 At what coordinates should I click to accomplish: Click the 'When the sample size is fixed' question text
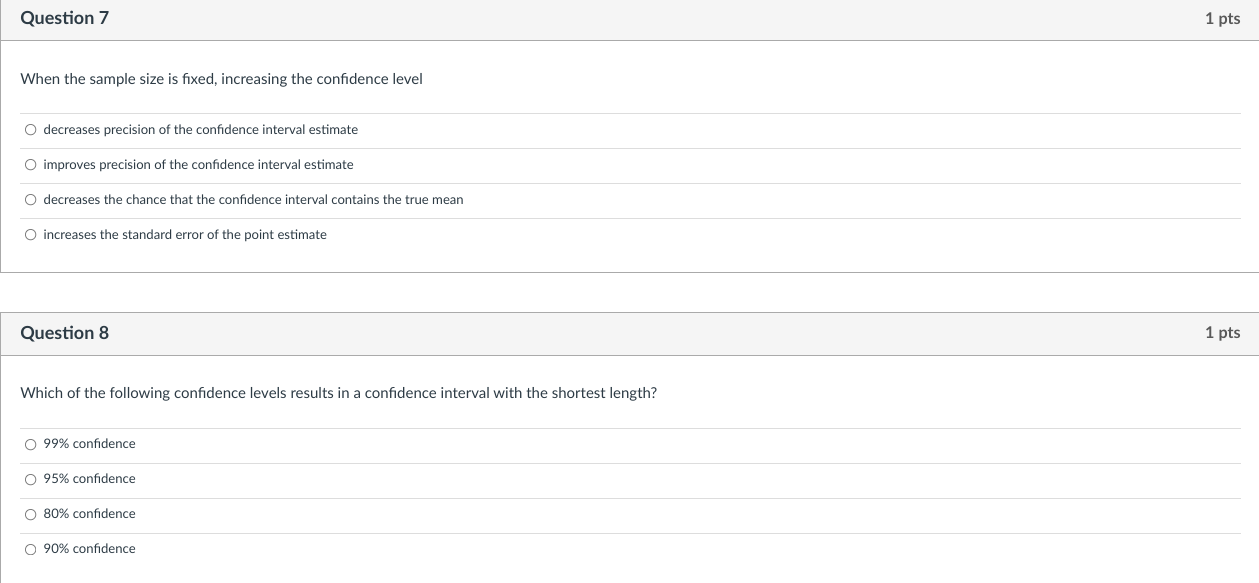coord(221,79)
